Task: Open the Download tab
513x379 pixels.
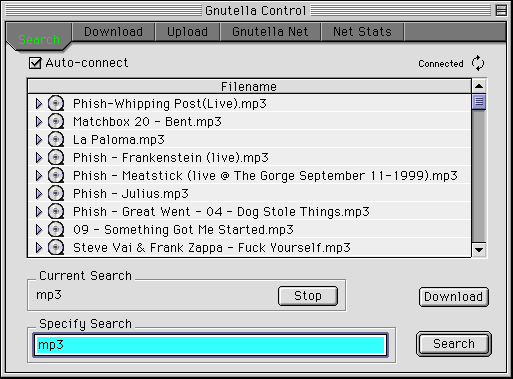Action: [x=113, y=32]
